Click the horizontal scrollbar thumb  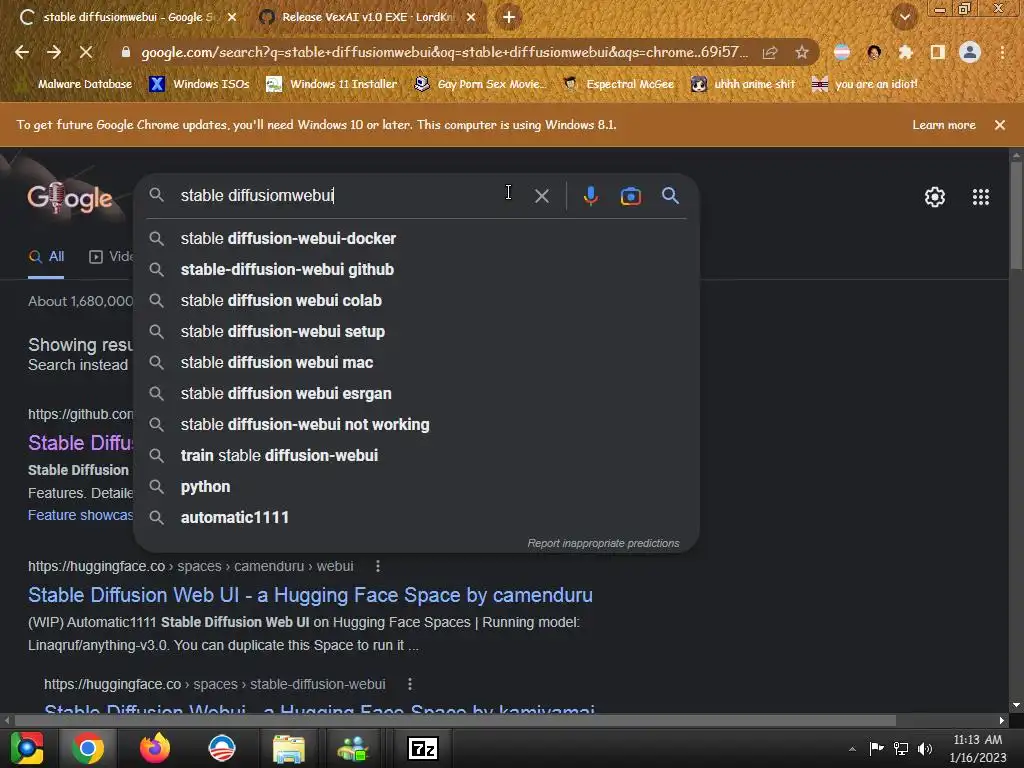point(455,720)
